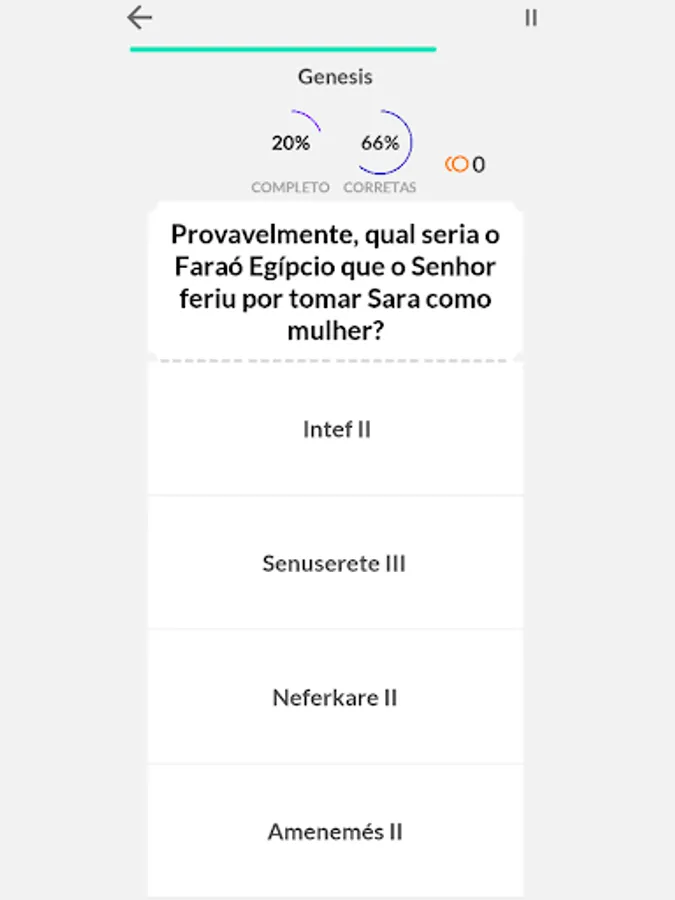The image size is (675, 900).
Task: Click the dashed divider below the question
Action: pos(336,361)
